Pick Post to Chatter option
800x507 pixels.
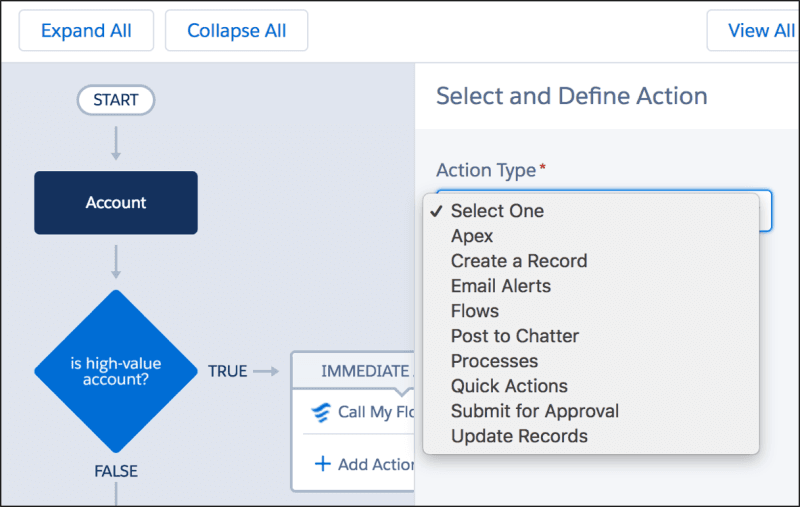[514, 336]
